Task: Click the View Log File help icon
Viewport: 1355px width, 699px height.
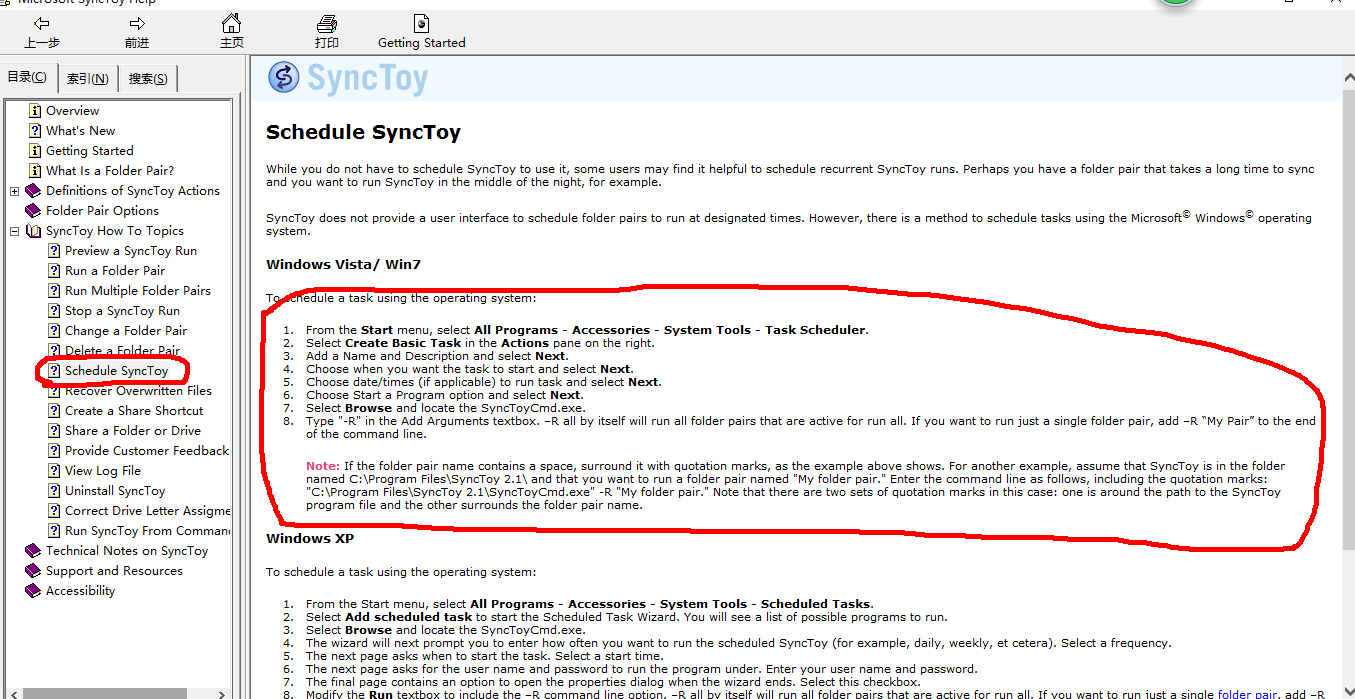Action: click(54, 471)
